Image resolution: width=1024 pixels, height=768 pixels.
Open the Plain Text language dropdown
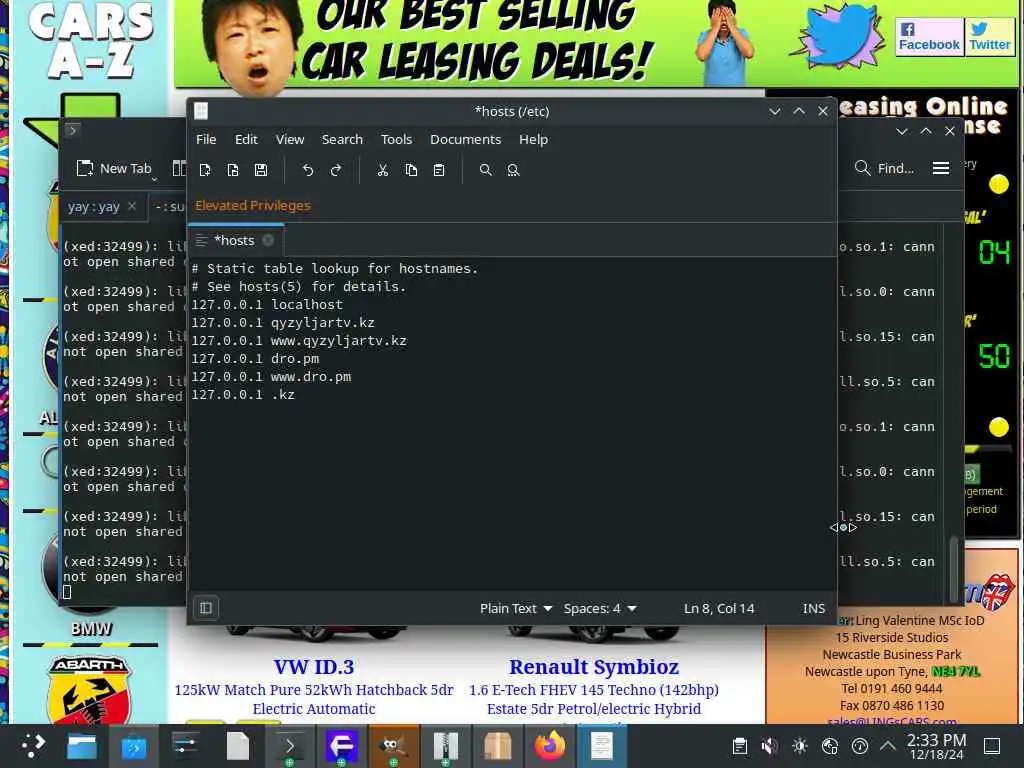(x=516, y=608)
